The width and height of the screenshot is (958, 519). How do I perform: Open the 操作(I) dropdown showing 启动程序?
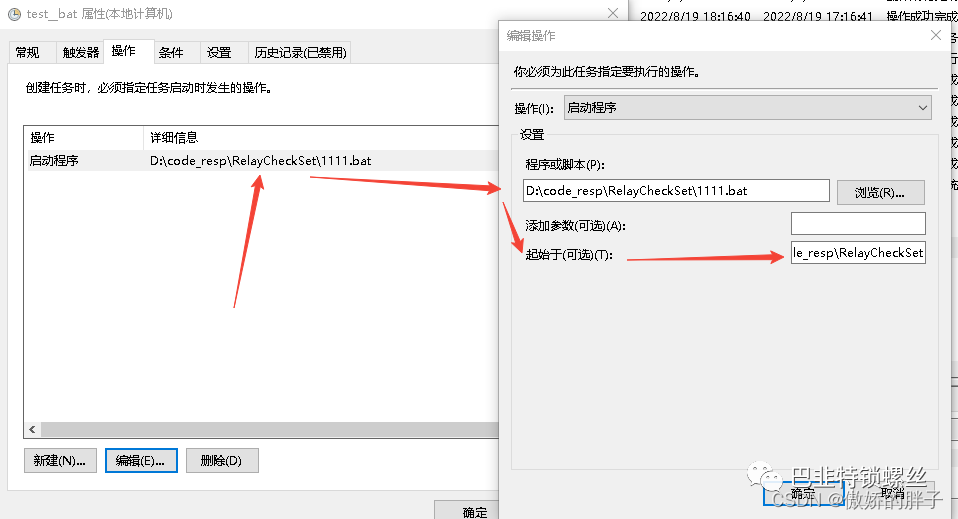pos(748,108)
